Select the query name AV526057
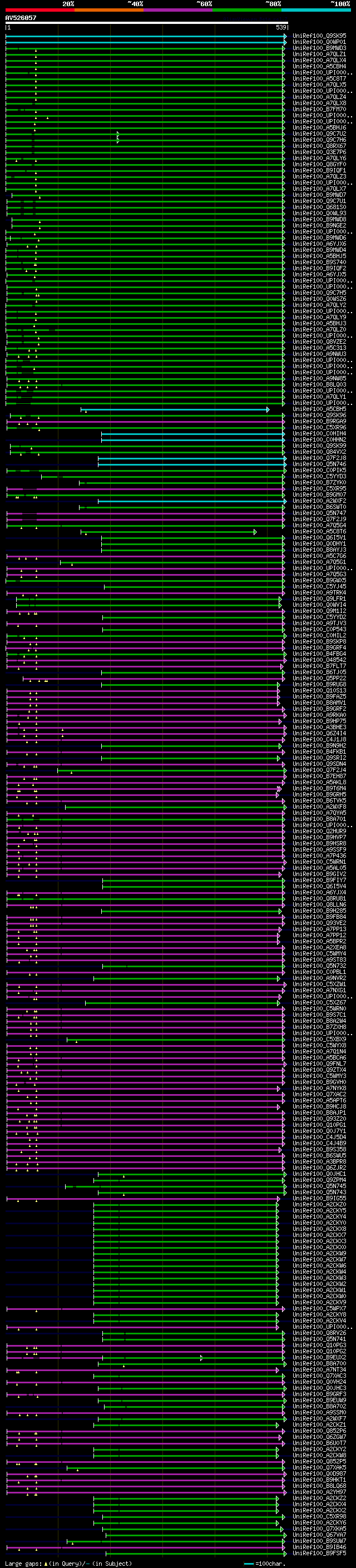356x1568 pixels. coord(21,18)
